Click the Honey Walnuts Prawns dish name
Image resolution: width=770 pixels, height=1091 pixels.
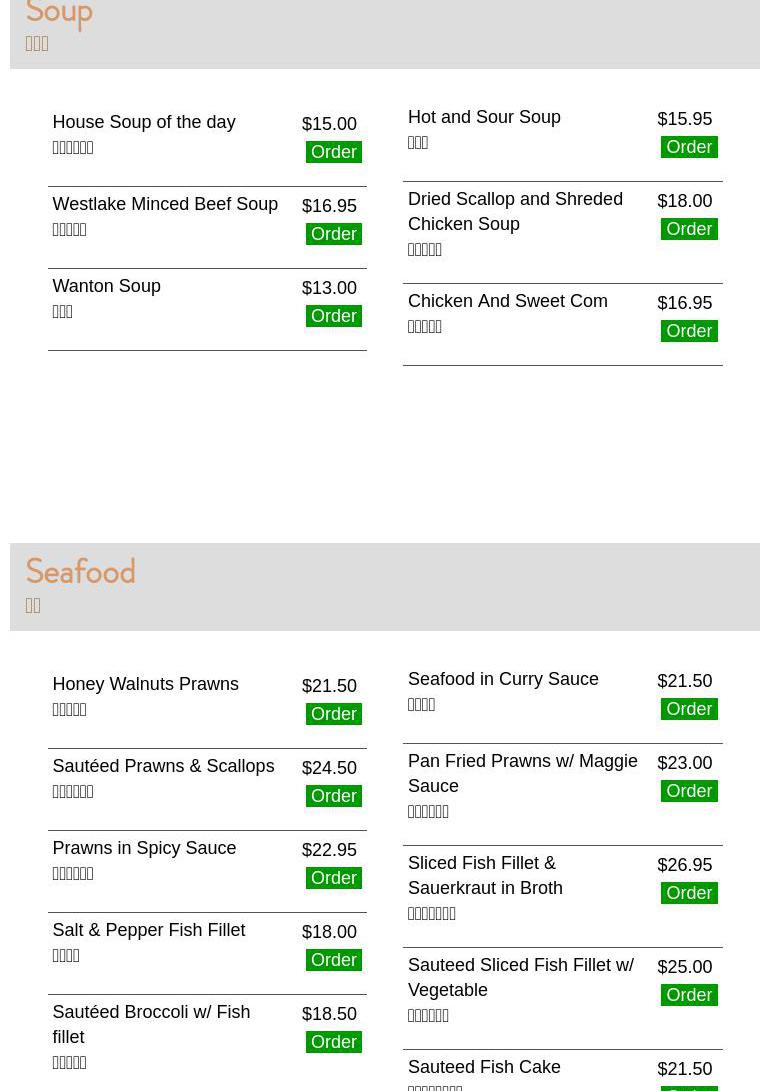coord(145,684)
